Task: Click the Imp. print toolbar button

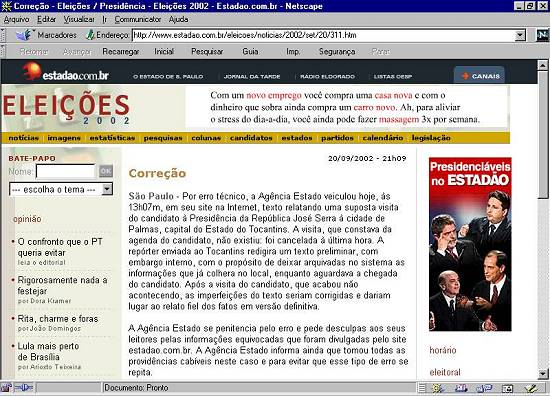Action: click(x=293, y=52)
